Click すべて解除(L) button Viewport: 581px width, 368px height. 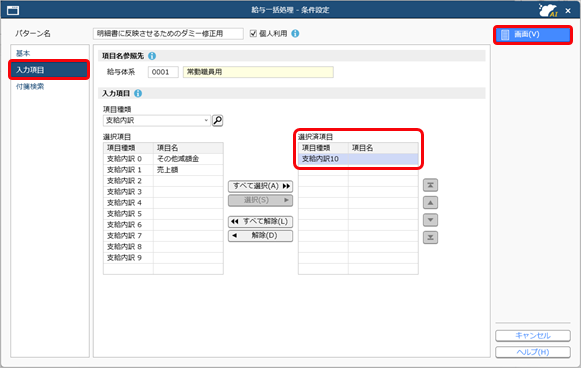coord(260,222)
